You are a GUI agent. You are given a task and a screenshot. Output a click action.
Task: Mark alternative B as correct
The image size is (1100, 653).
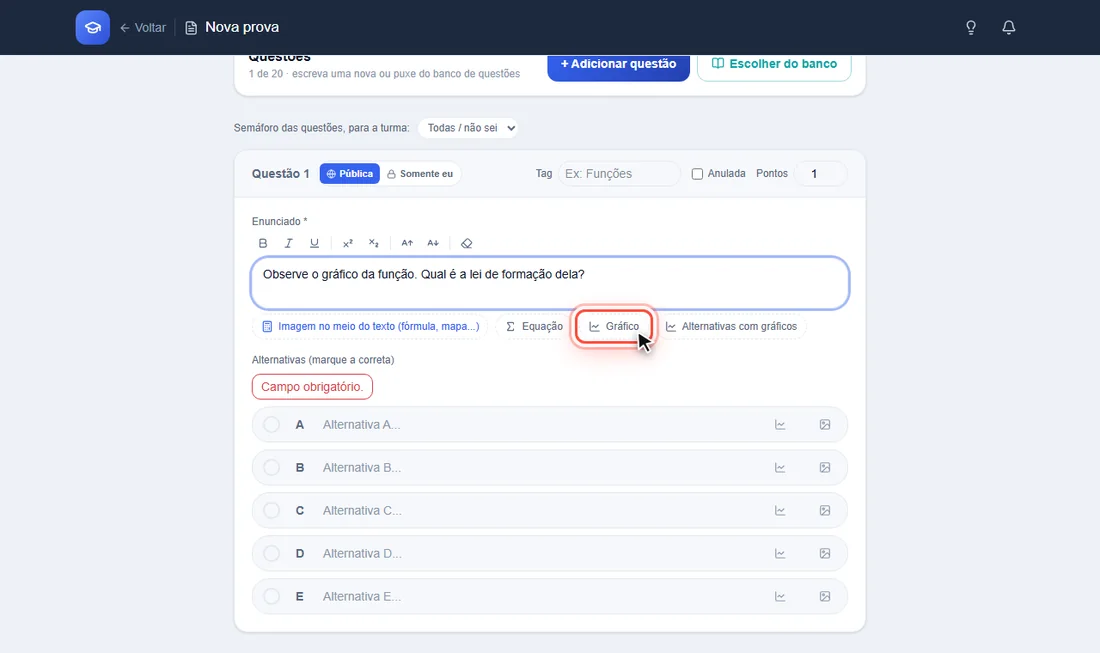pos(271,468)
